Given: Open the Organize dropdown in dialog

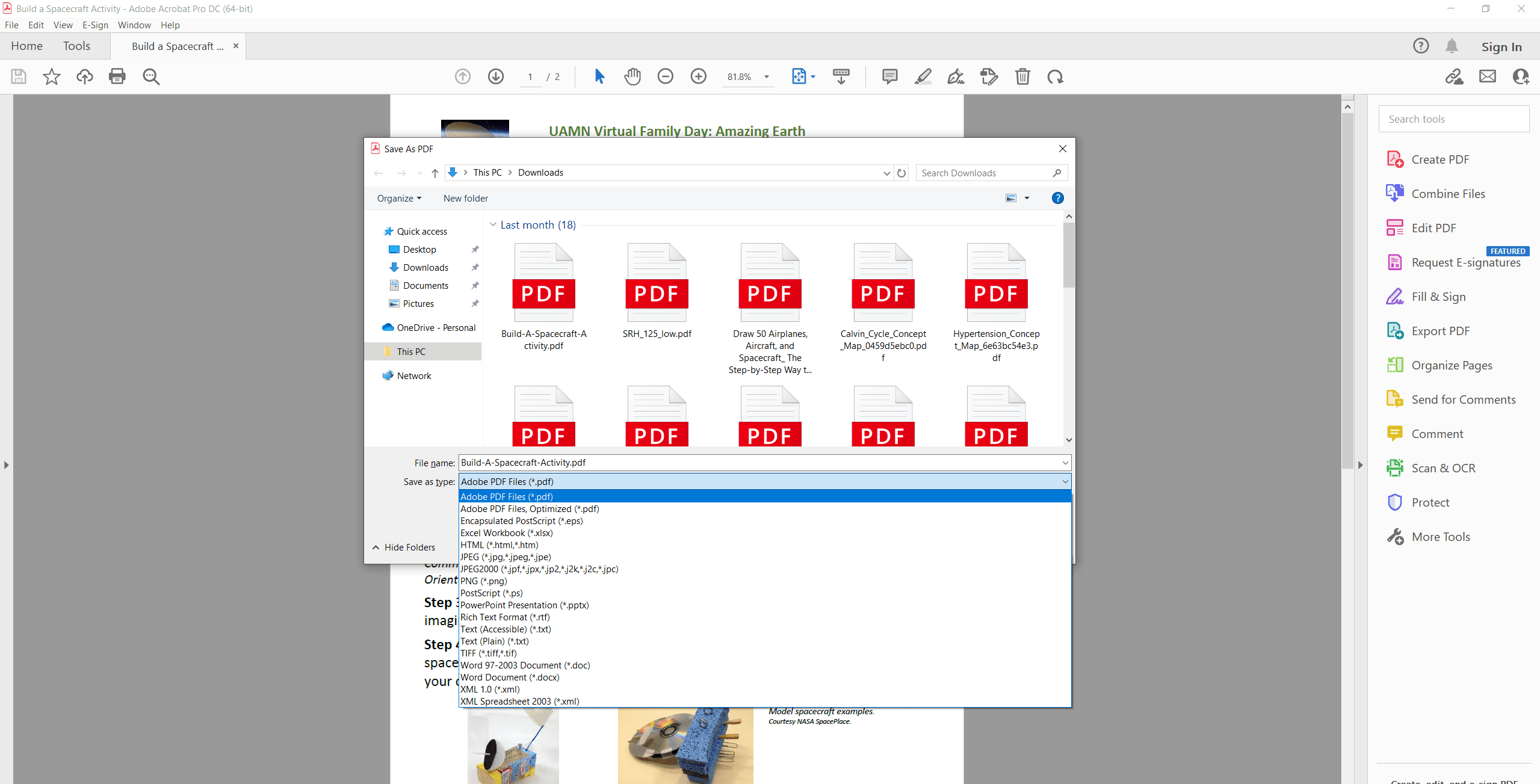Looking at the screenshot, I should (399, 199).
